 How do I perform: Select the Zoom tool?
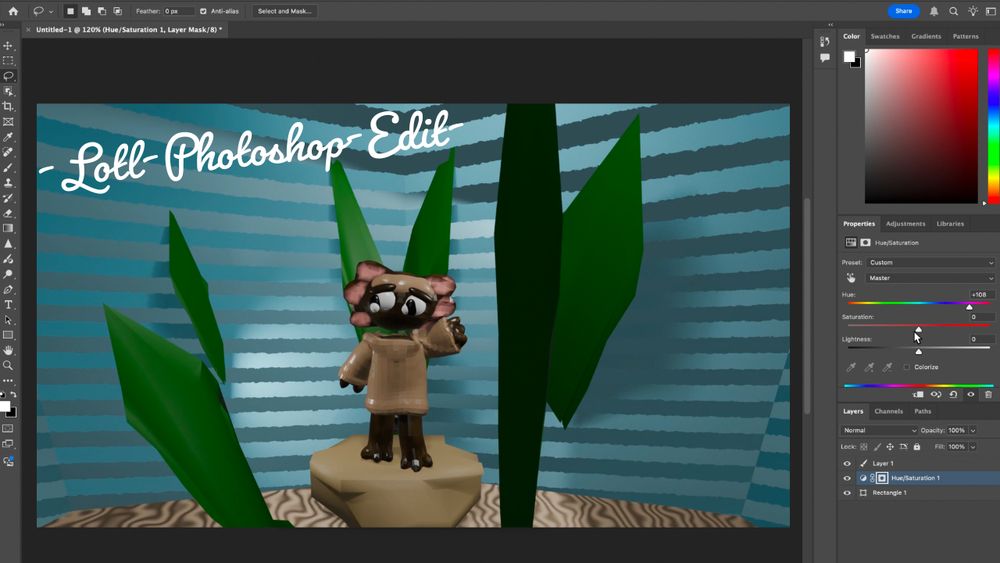(x=8, y=365)
